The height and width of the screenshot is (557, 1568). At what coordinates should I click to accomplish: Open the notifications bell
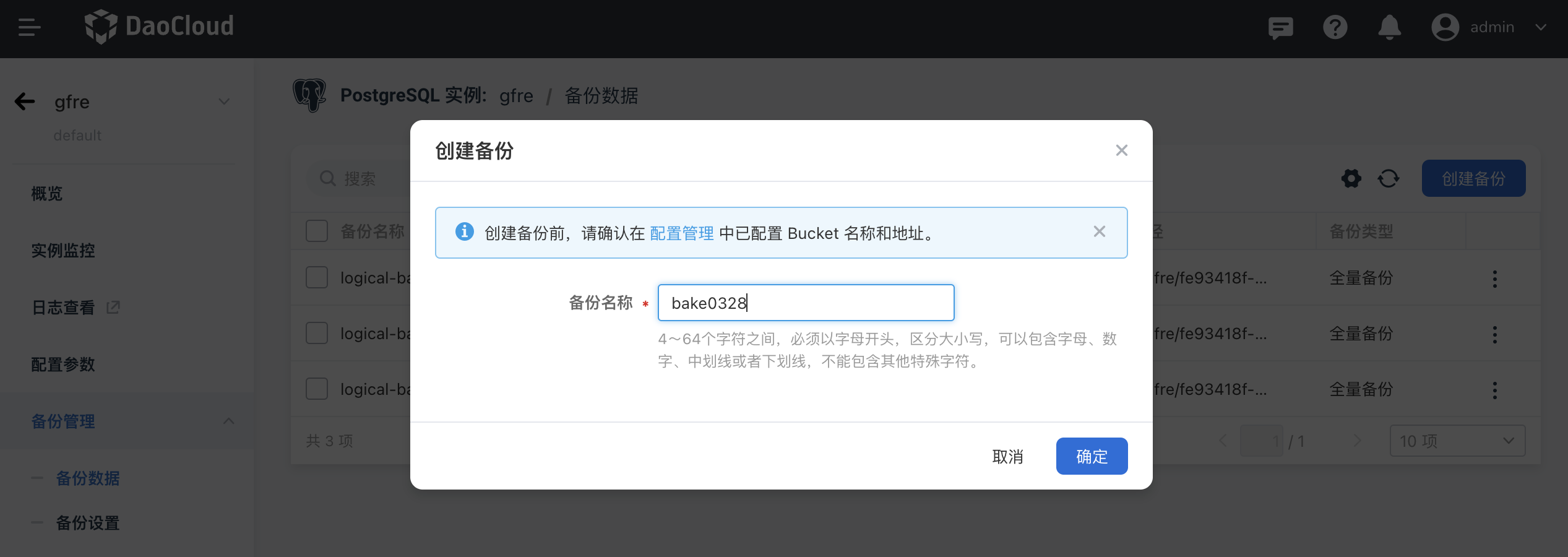tap(1389, 27)
